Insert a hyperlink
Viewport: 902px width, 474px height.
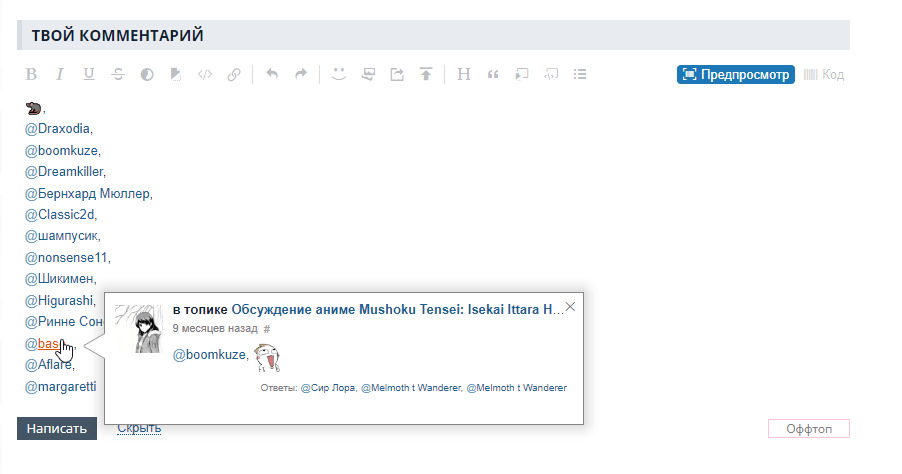[234, 74]
